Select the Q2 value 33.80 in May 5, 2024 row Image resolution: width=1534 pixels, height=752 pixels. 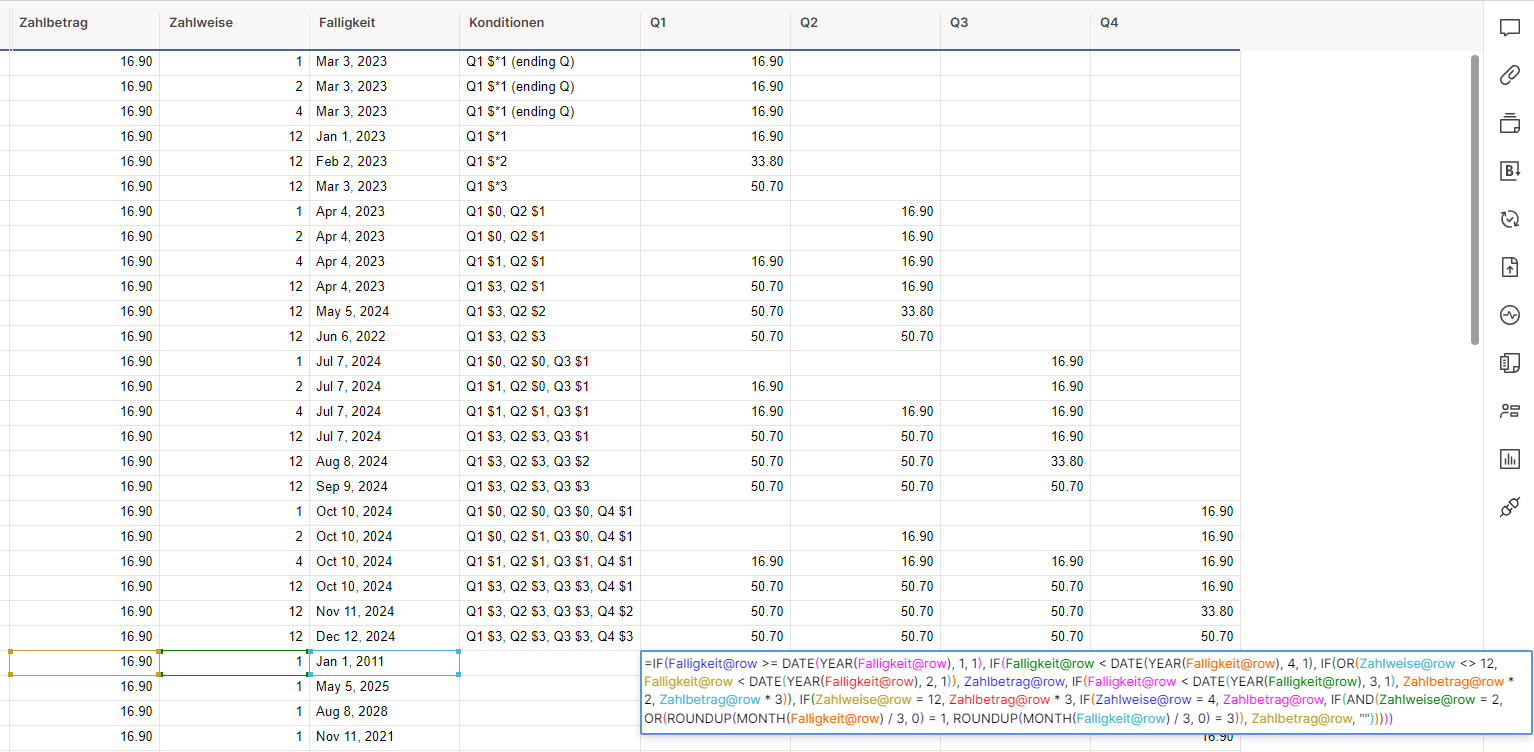865,311
